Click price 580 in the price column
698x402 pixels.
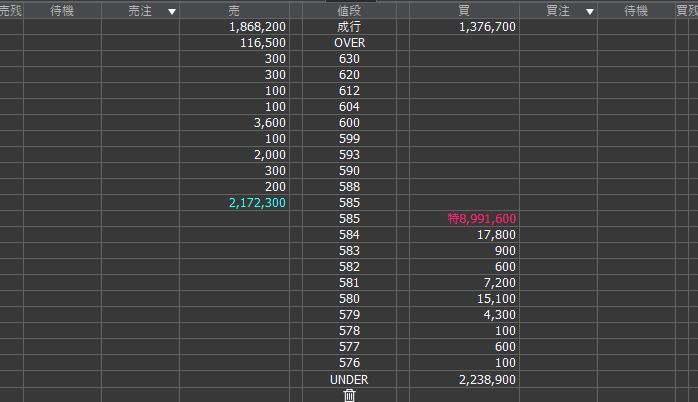pos(349,299)
